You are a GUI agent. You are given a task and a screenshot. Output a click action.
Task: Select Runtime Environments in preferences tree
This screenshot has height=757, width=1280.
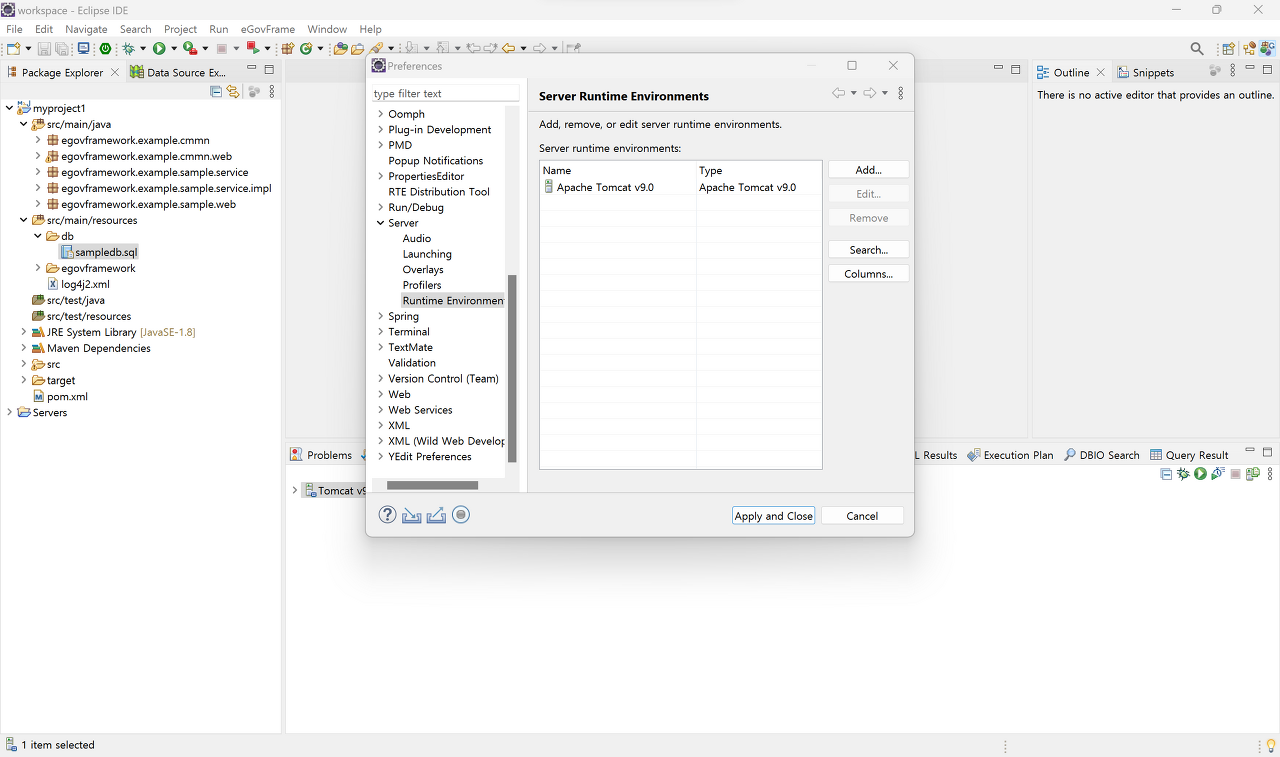[x=453, y=301]
